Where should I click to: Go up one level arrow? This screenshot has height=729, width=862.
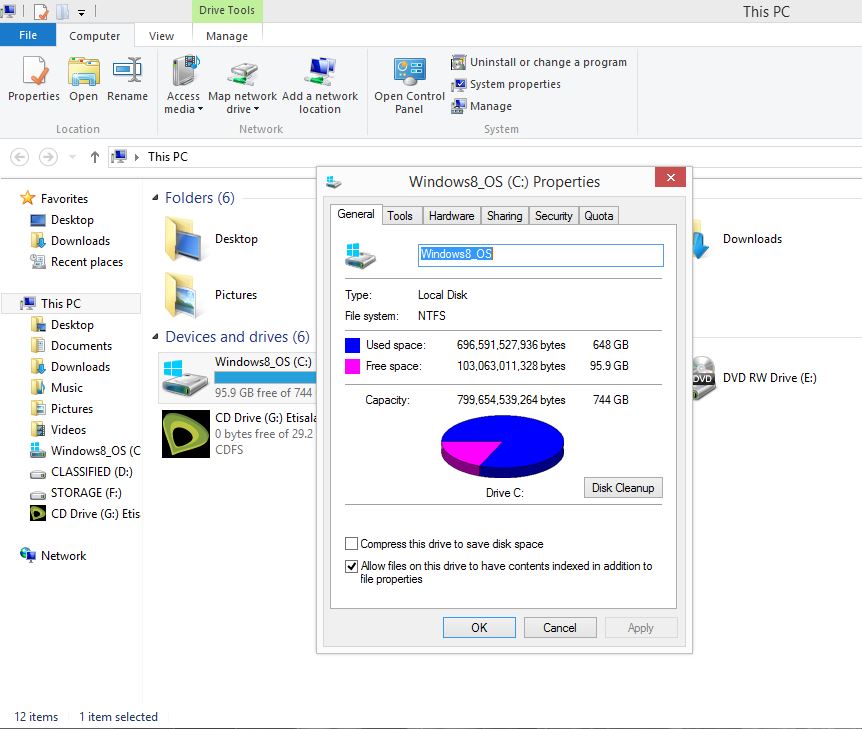tap(95, 157)
